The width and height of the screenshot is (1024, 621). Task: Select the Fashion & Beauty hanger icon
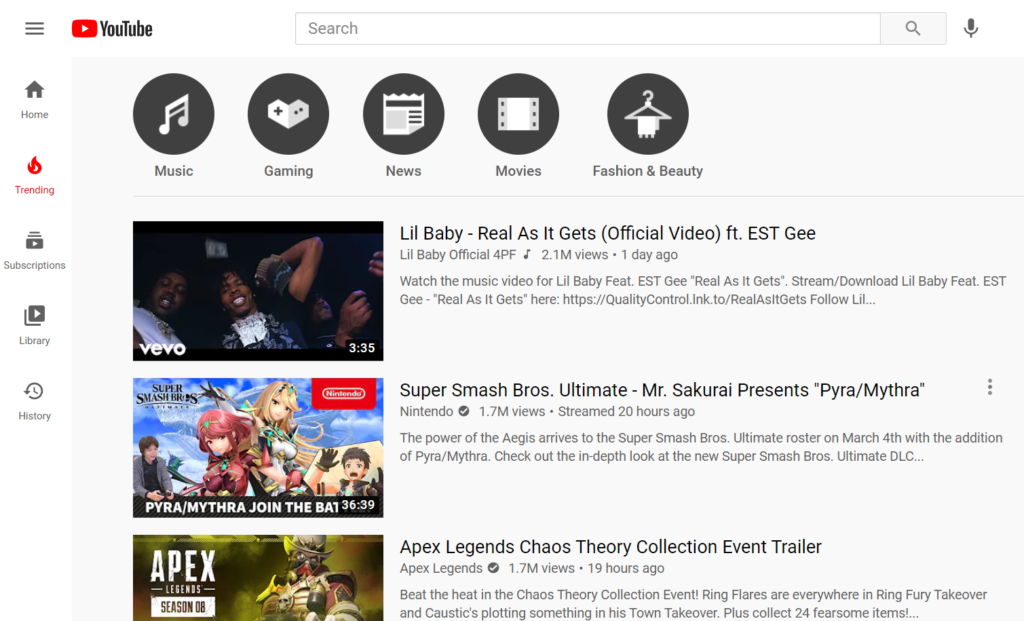648,114
